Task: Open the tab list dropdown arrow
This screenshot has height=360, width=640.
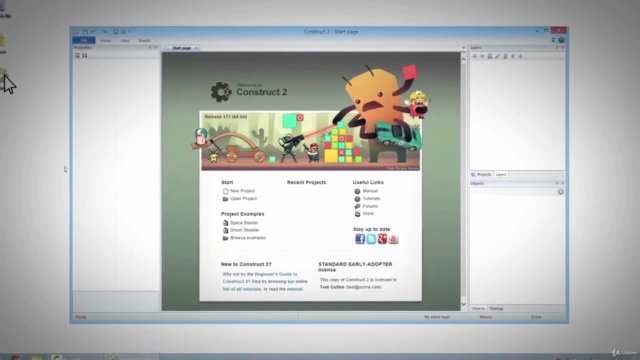Action: coord(463,48)
